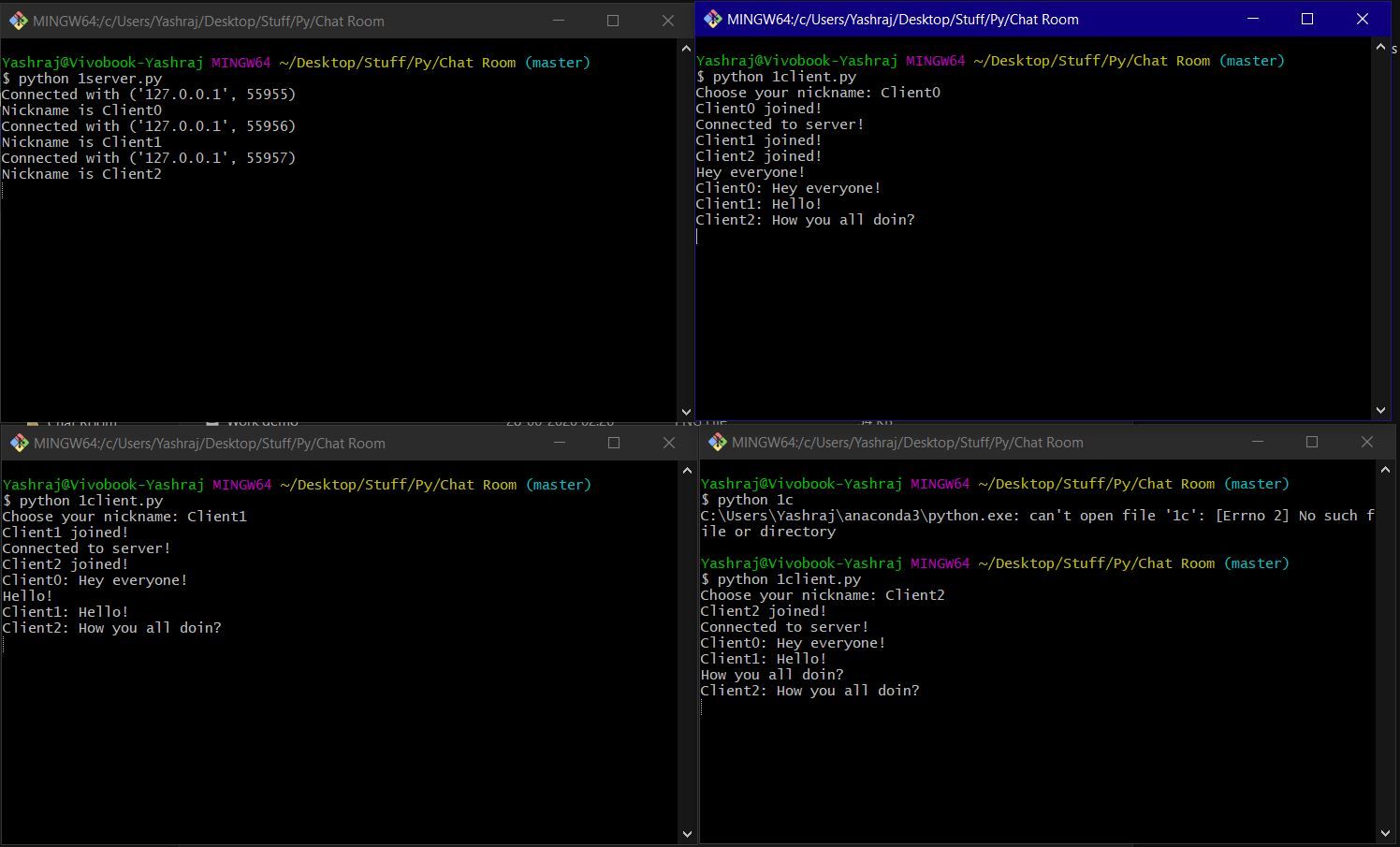Maximize the Client1 terminal window
The image size is (1400, 847).
pos(614,443)
